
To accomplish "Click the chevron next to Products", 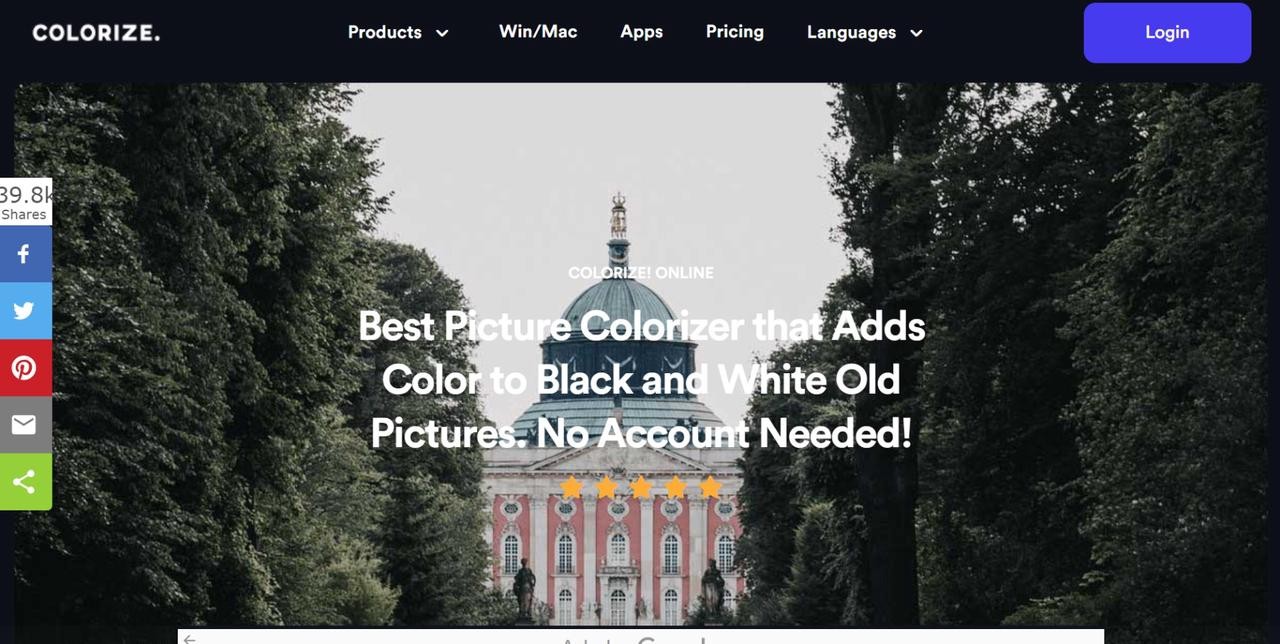I will [441, 33].
